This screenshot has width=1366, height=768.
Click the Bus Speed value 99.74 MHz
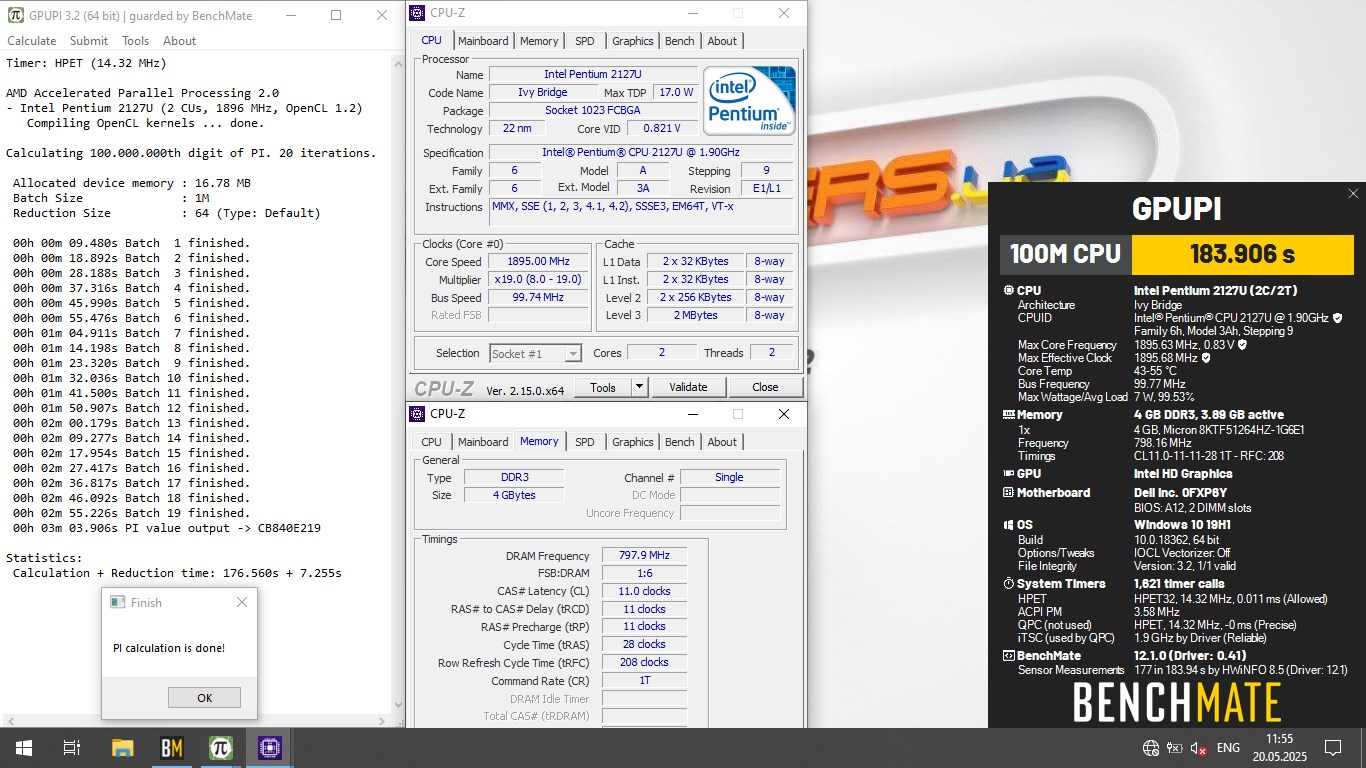[x=539, y=298]
